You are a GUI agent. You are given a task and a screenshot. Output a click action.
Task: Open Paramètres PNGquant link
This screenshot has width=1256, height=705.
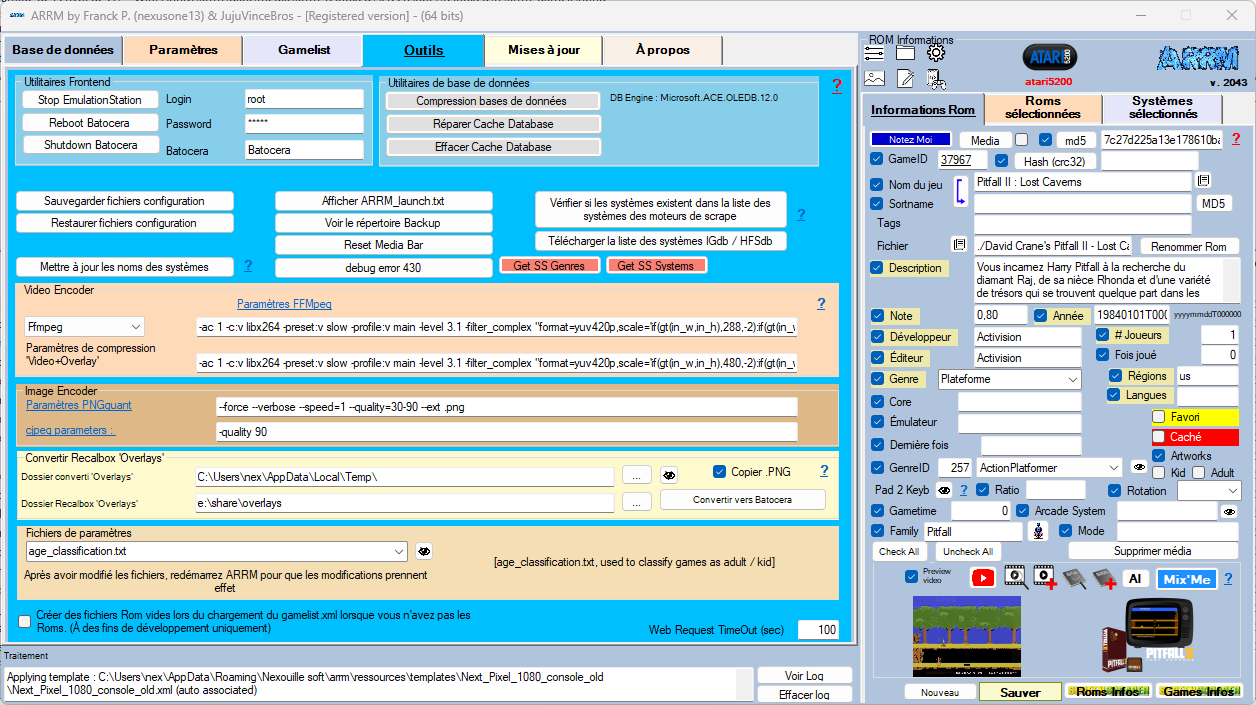79,405
